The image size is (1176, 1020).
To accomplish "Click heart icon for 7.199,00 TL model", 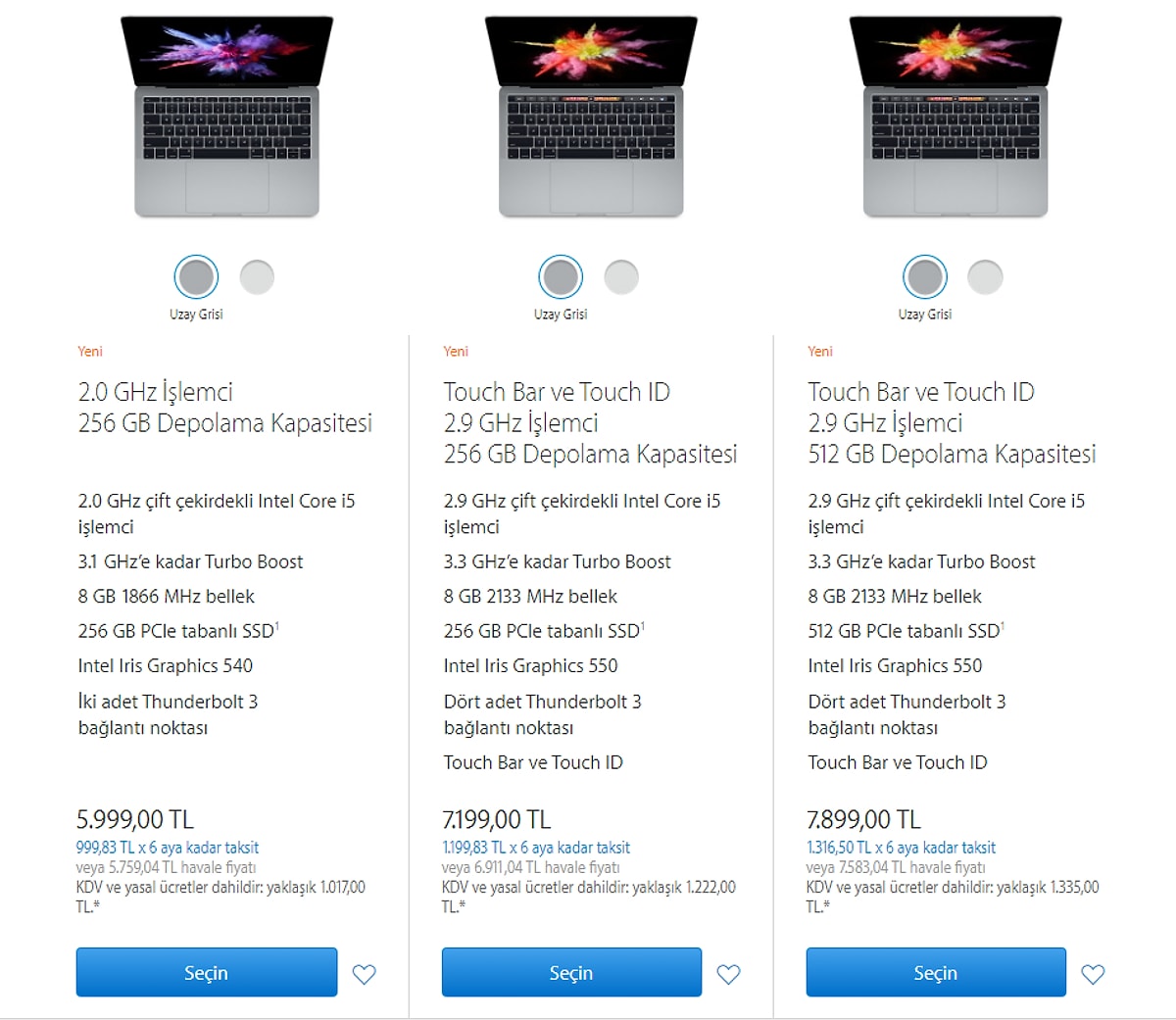I will (x=728, y=974).
